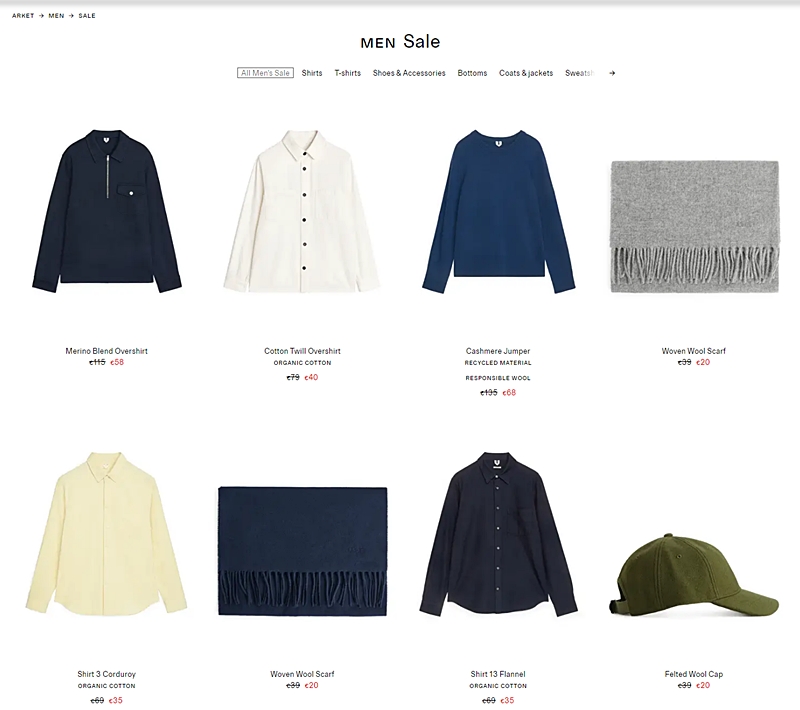800x710 pixels.
Task: Click RECYCLED MATERIAL label under Cashmere Jumper
Action: (x=498, y=363)
